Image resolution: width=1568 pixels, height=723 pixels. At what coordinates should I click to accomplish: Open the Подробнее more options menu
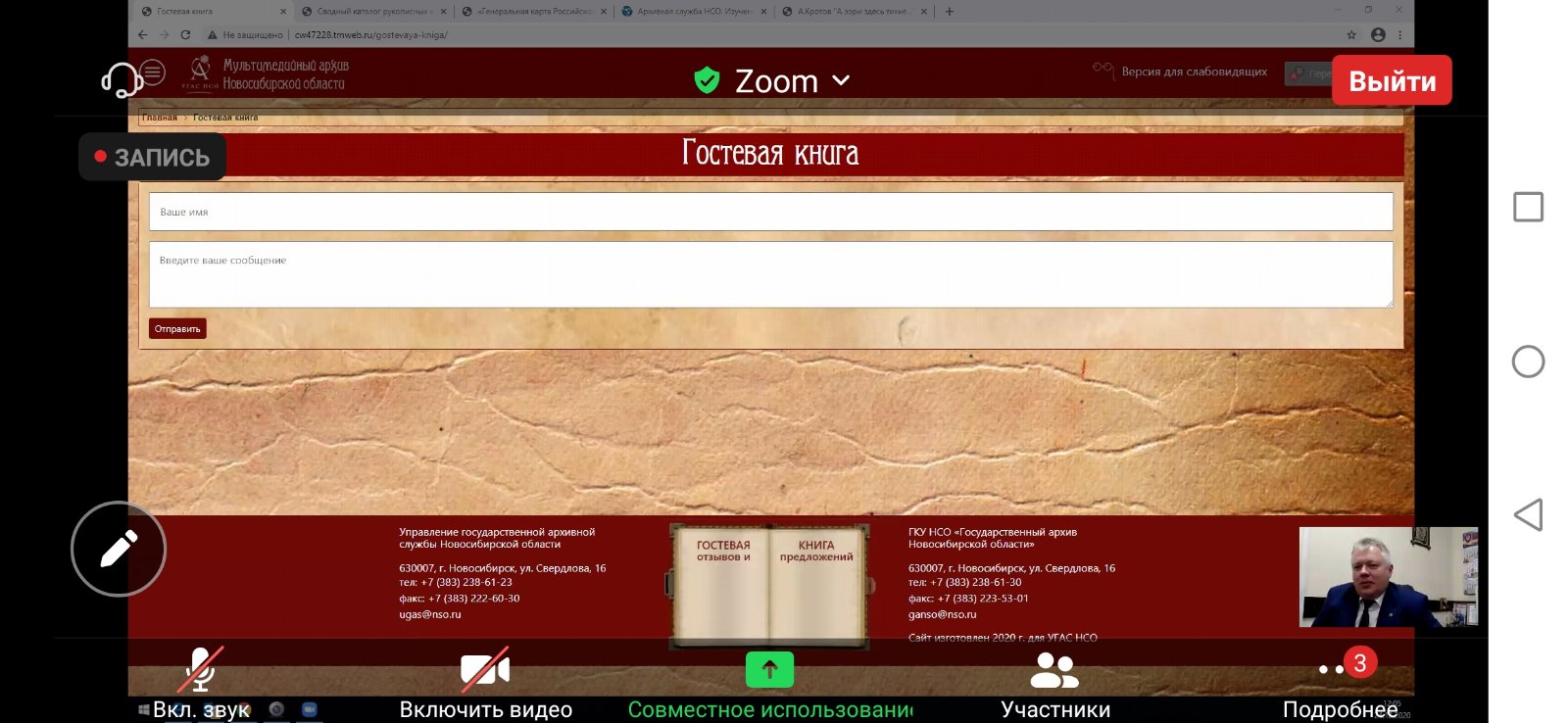1340,684
